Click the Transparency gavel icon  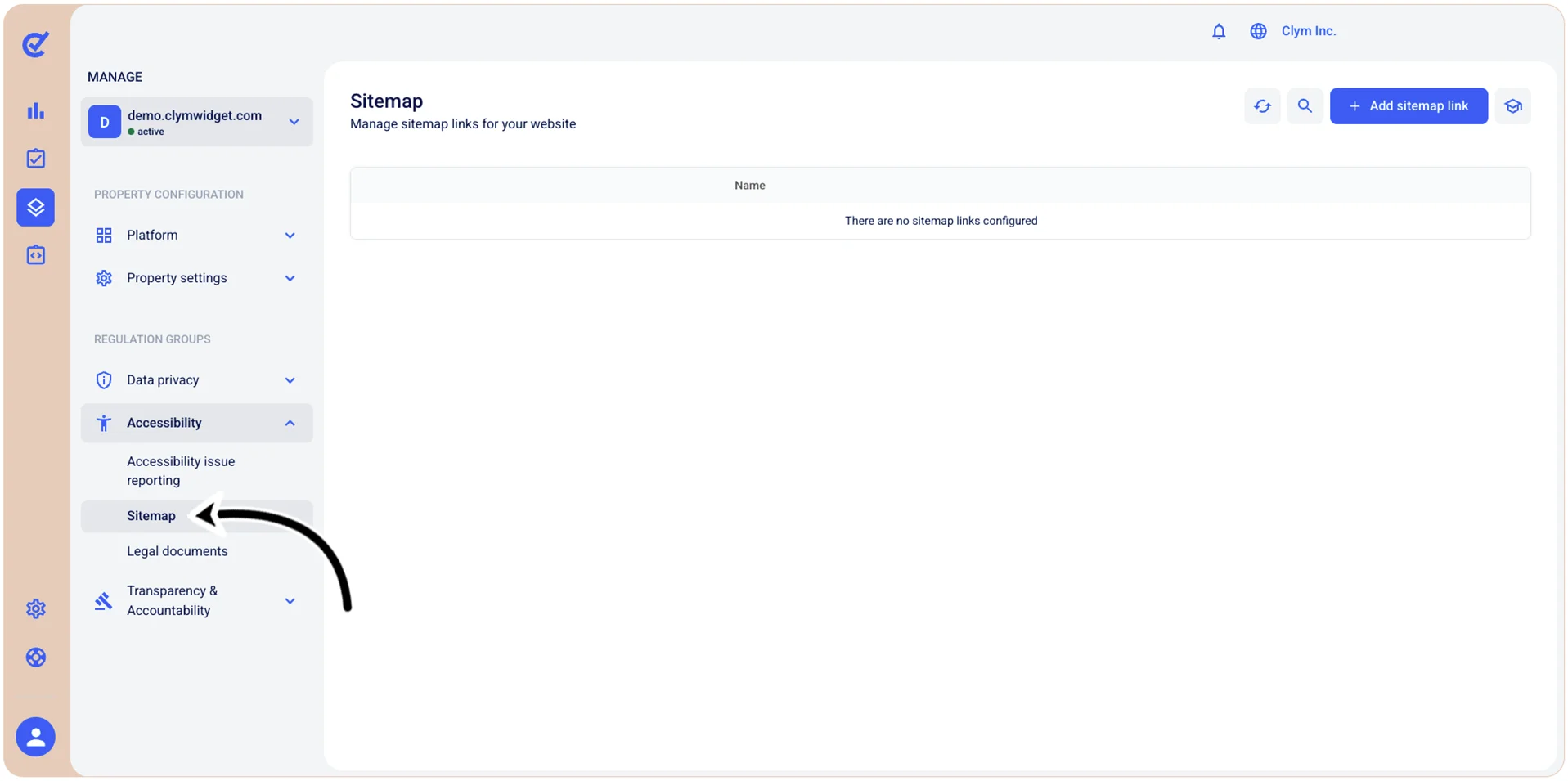103,601
